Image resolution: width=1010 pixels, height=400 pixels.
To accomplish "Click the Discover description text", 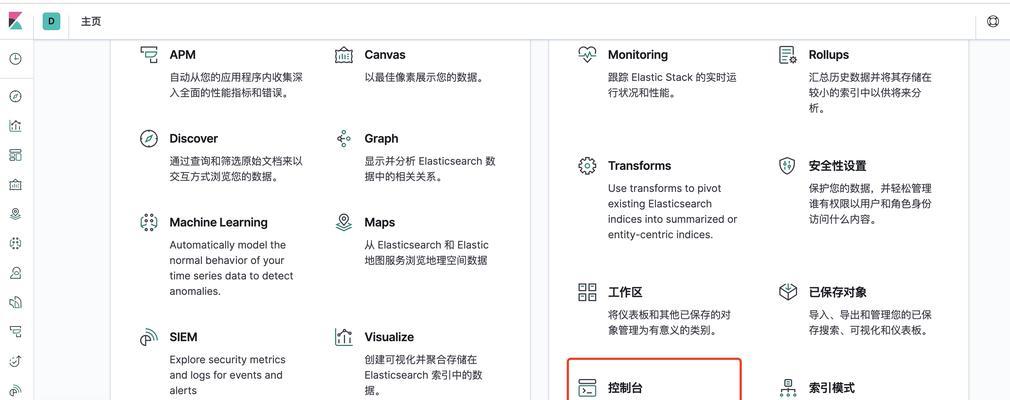I will tap(236, 169).
